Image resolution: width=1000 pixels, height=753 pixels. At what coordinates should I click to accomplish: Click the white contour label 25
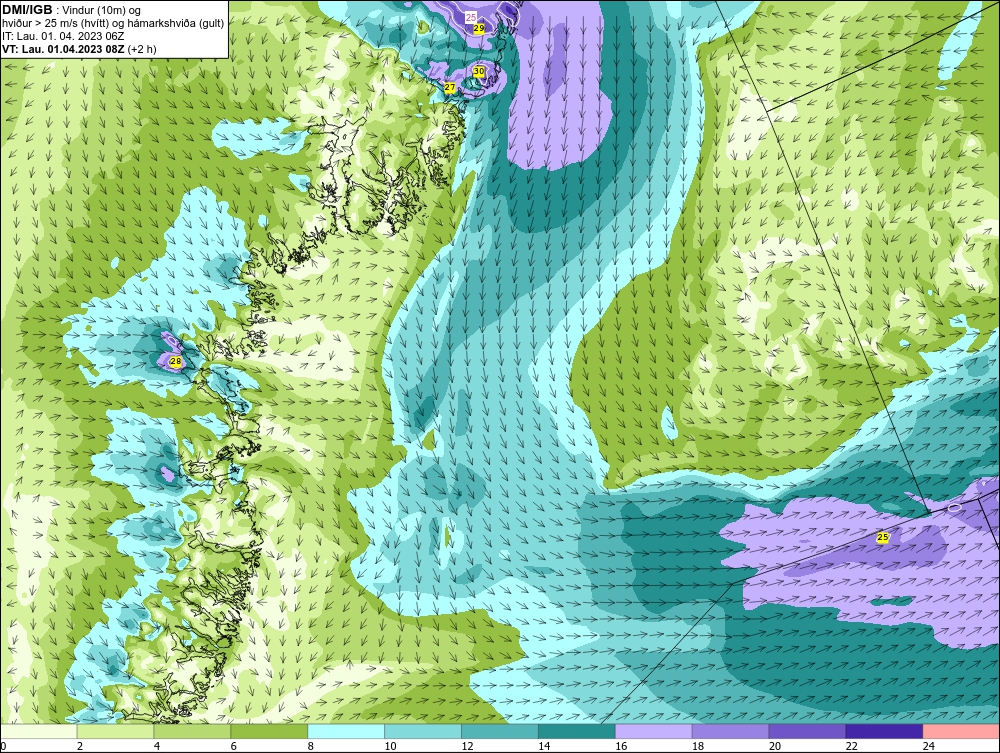coord(471,17)
